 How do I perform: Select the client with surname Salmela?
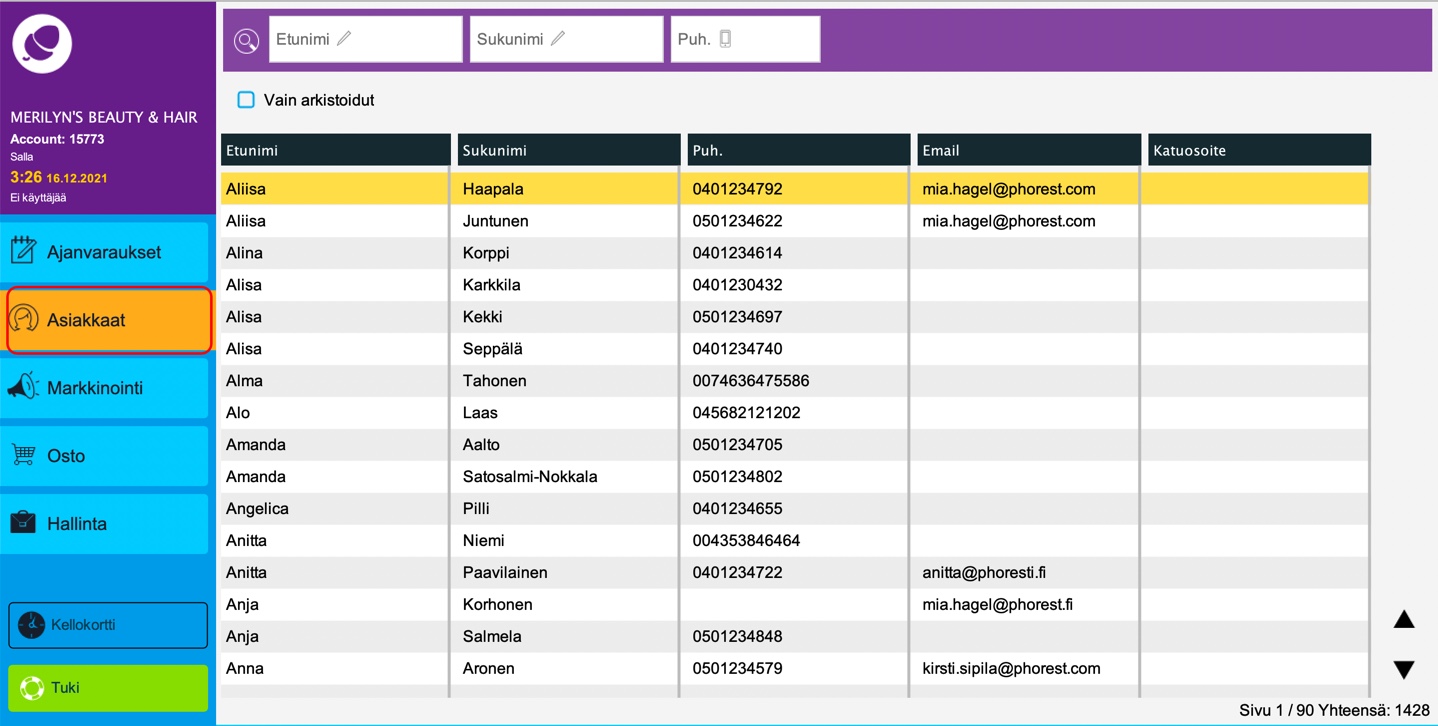pyautogui.click(x=795, y=637)
